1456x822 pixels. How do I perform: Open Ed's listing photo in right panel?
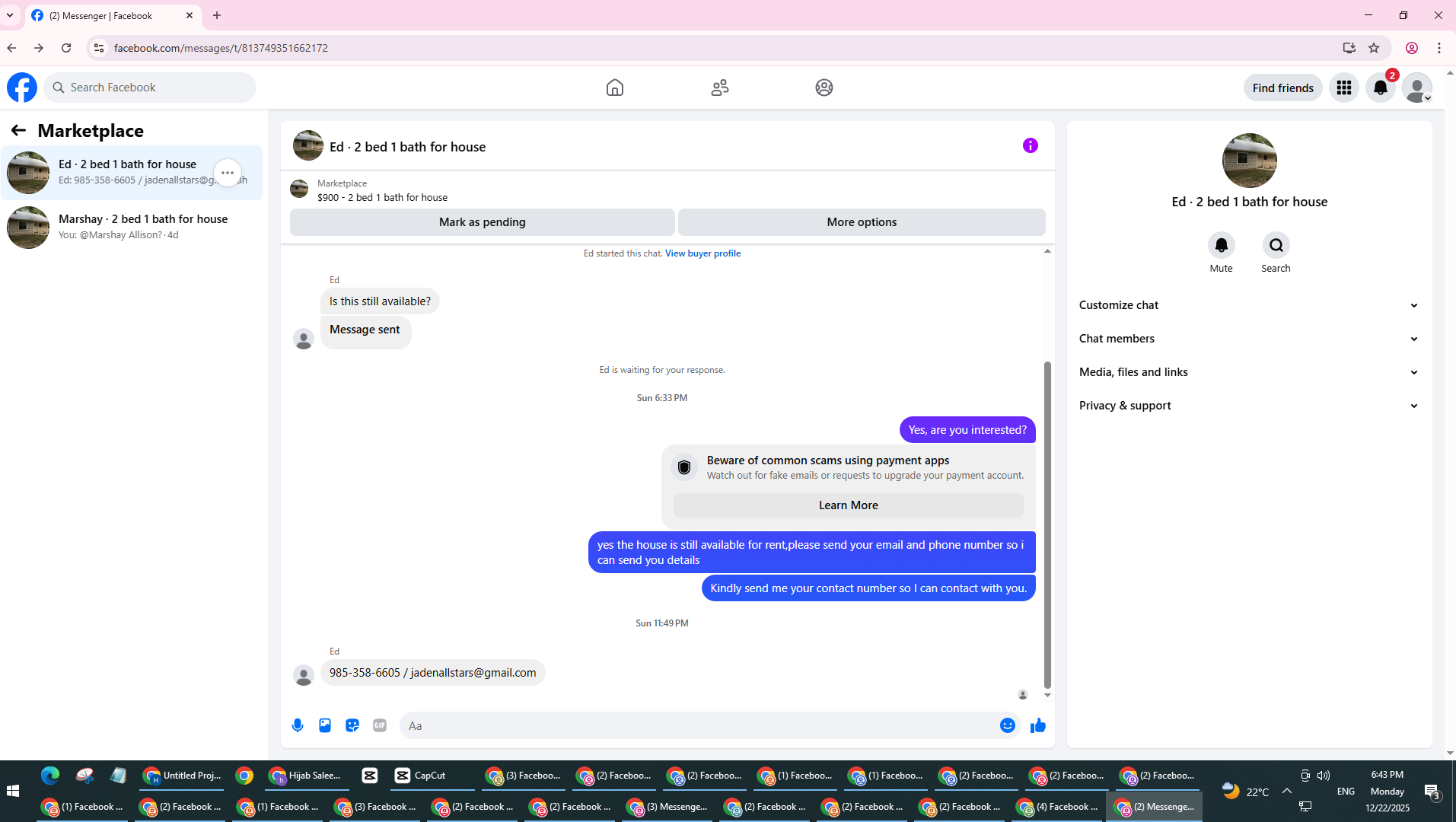click(1250, 161)
